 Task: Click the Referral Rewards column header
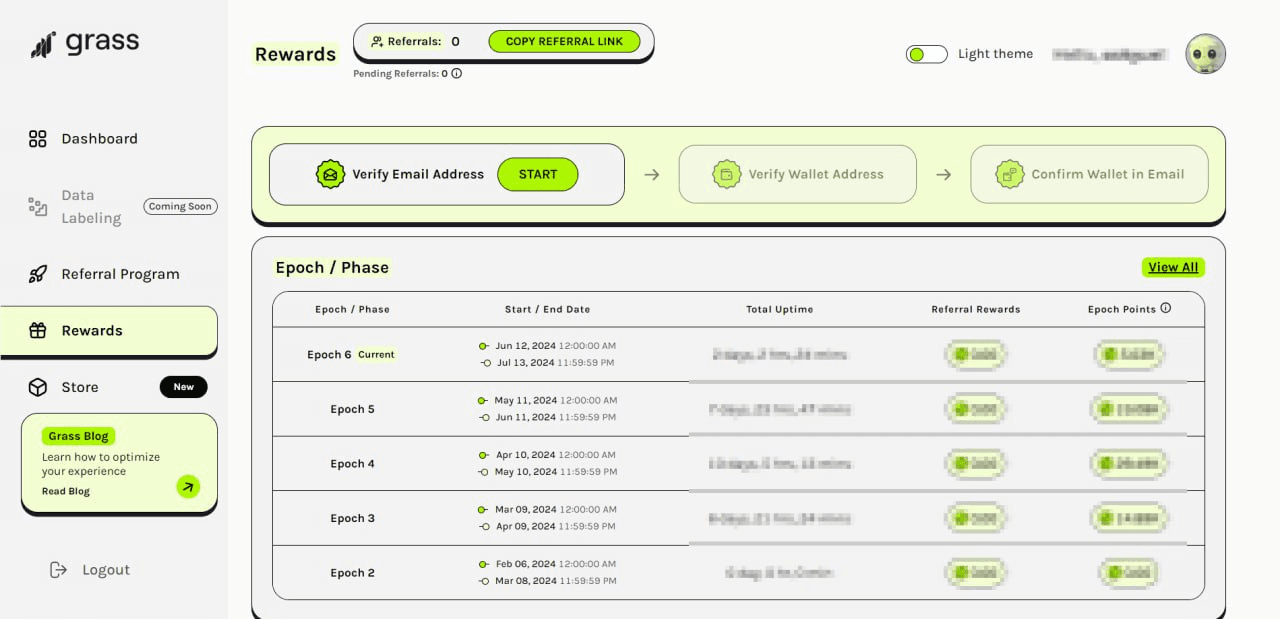[x=976, y=309]
